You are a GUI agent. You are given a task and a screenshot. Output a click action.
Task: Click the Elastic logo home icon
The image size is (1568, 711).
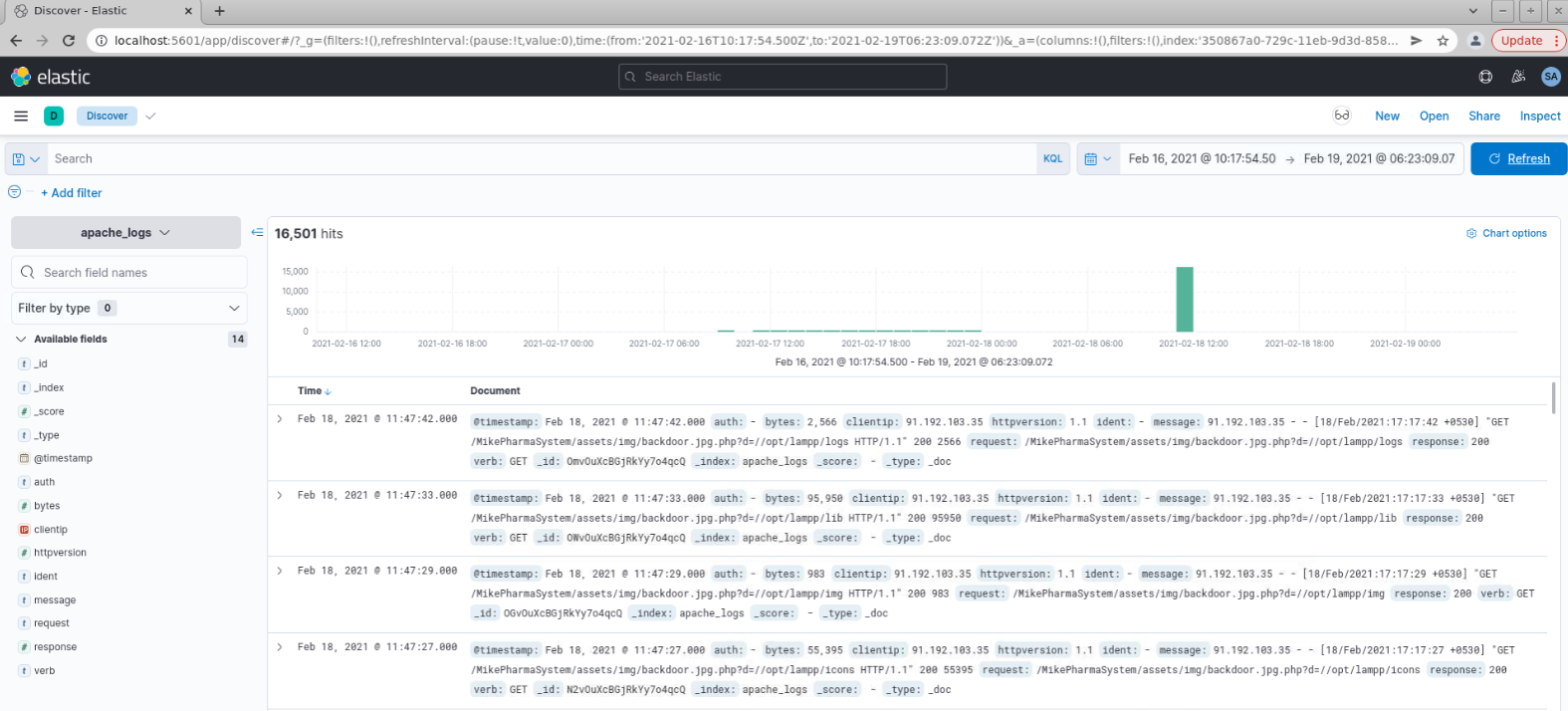coord(21,77)
